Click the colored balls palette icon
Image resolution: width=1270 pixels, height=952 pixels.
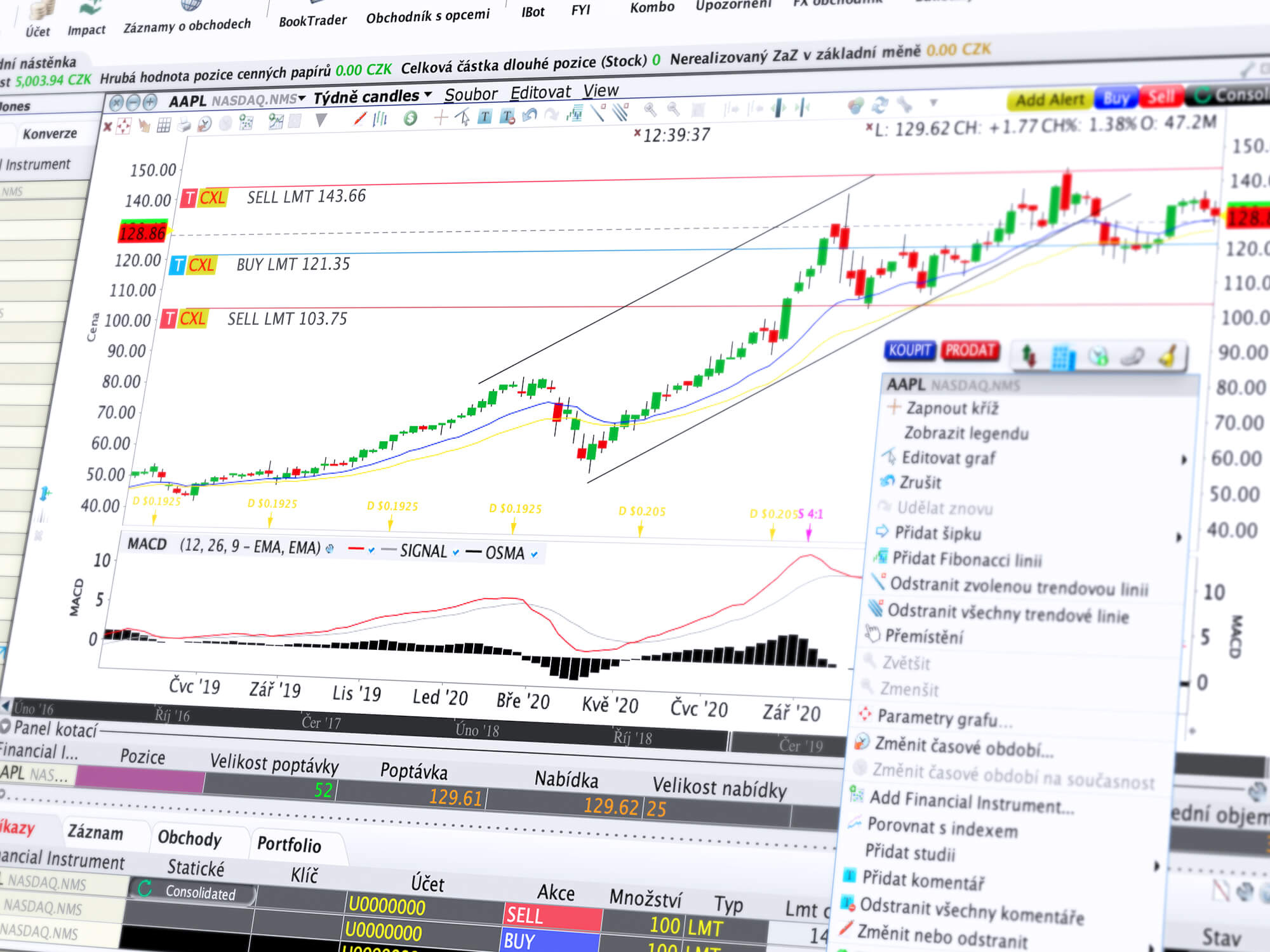[856, 105]
